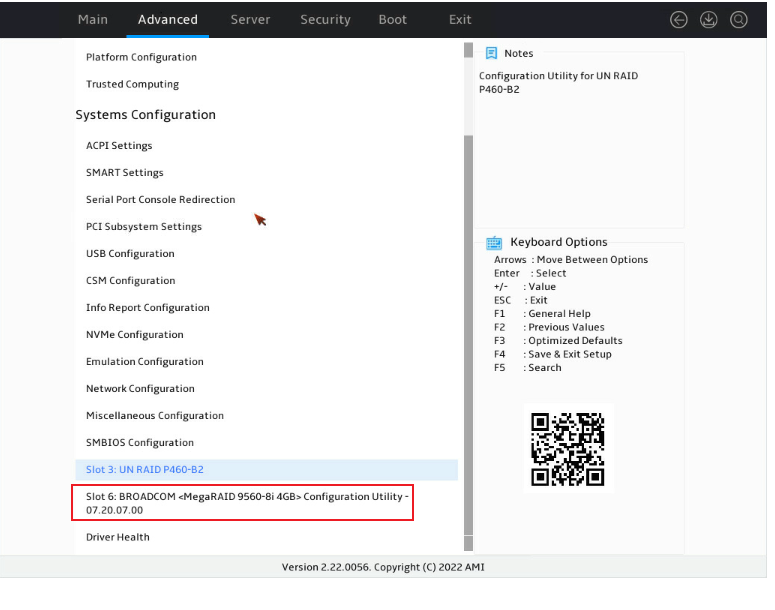Open NVMe Configuration entry
Screen dimensions: 775x610
coord(134,335)
